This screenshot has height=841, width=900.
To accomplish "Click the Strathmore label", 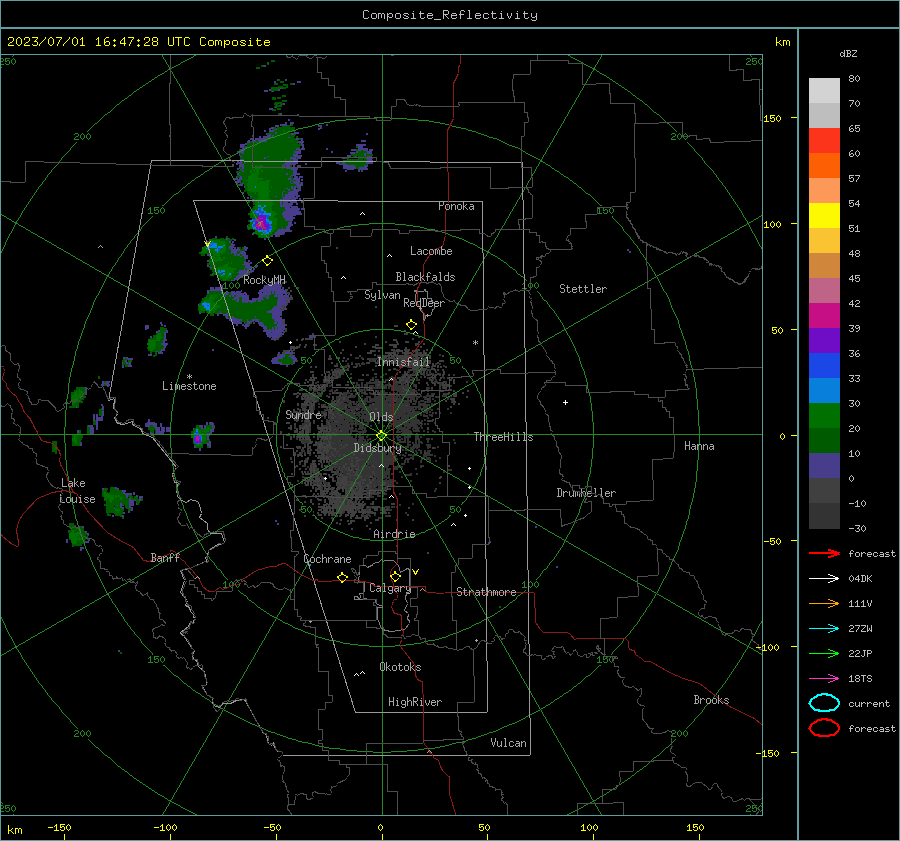I will click(486, 592).
